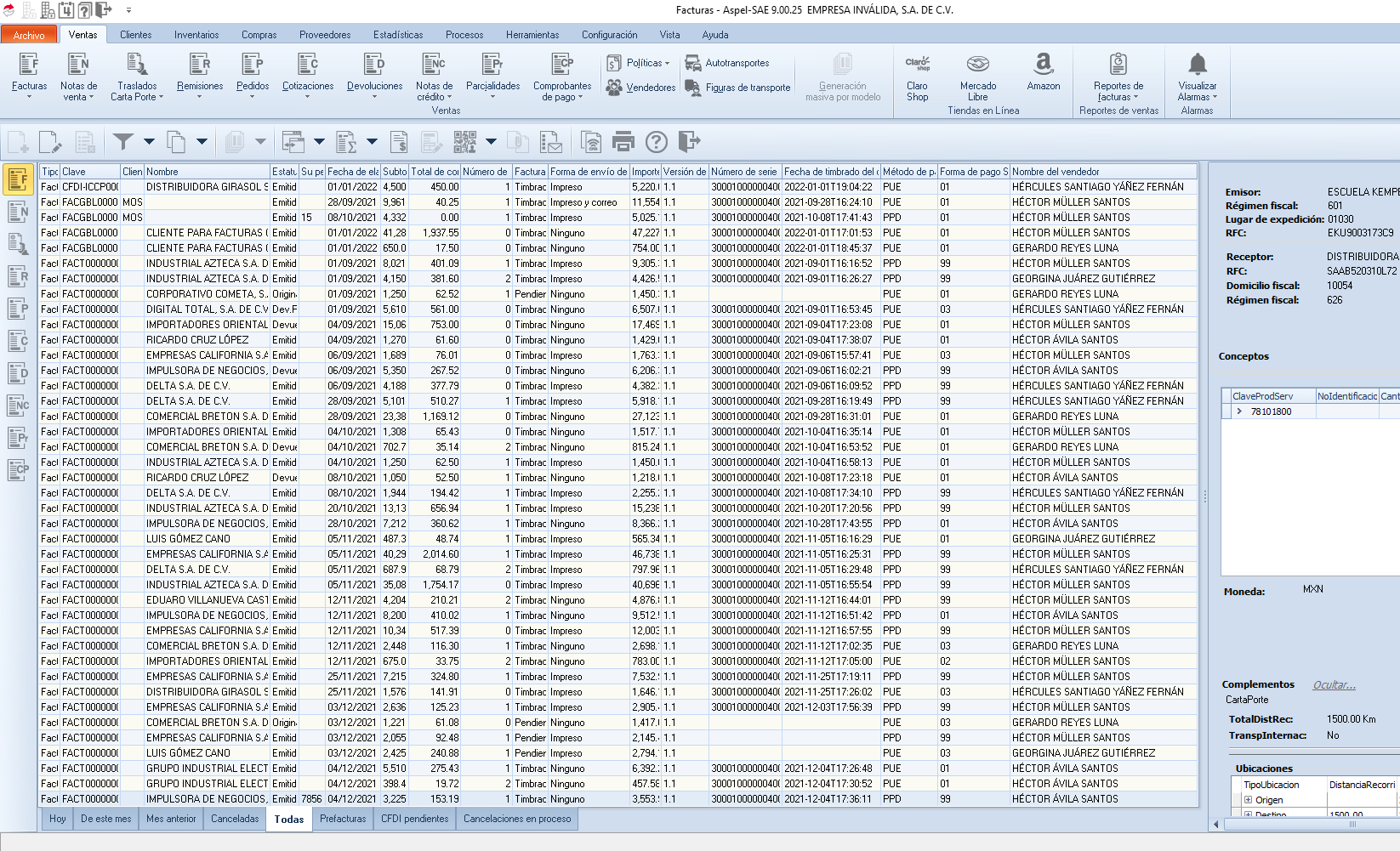Image resolution: width=1400 pixels, height=851 pixels.
Task: Click the QR code toolbar icon
Action: [x=465, y=142]
